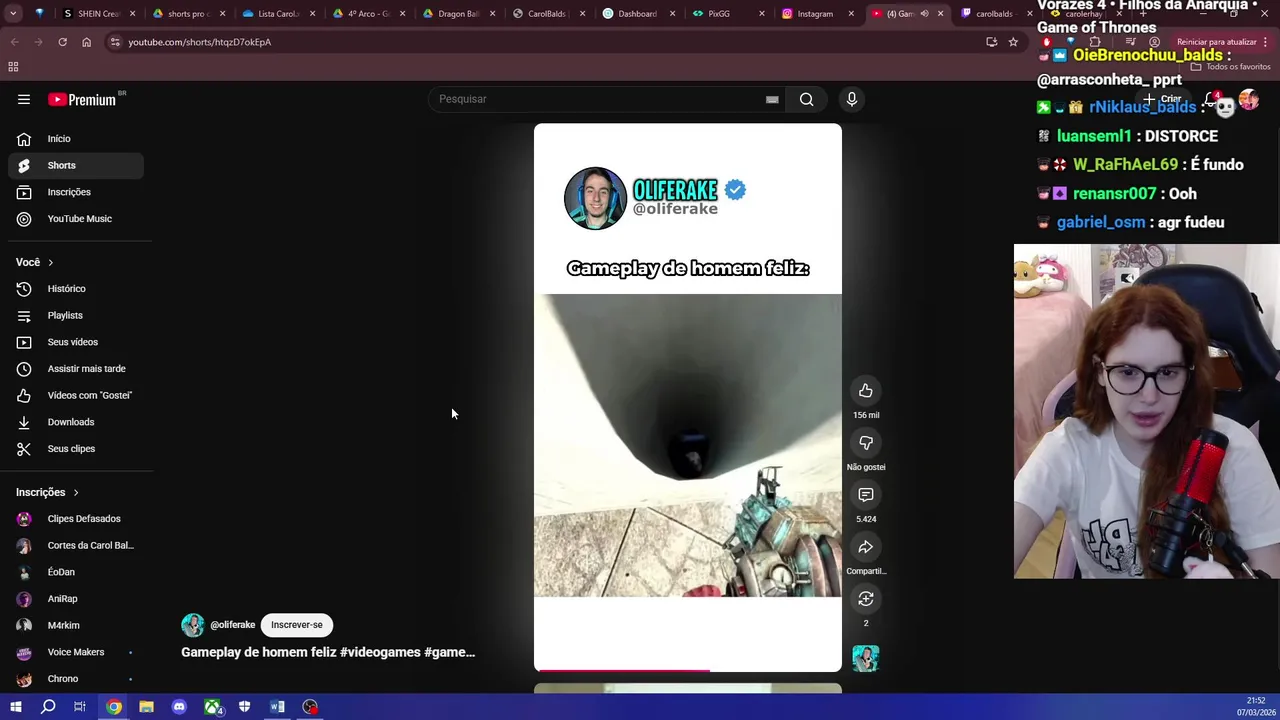Click the browser back arrow
The height and width of the screenshot is (720, 1280).
coord(14,42)
